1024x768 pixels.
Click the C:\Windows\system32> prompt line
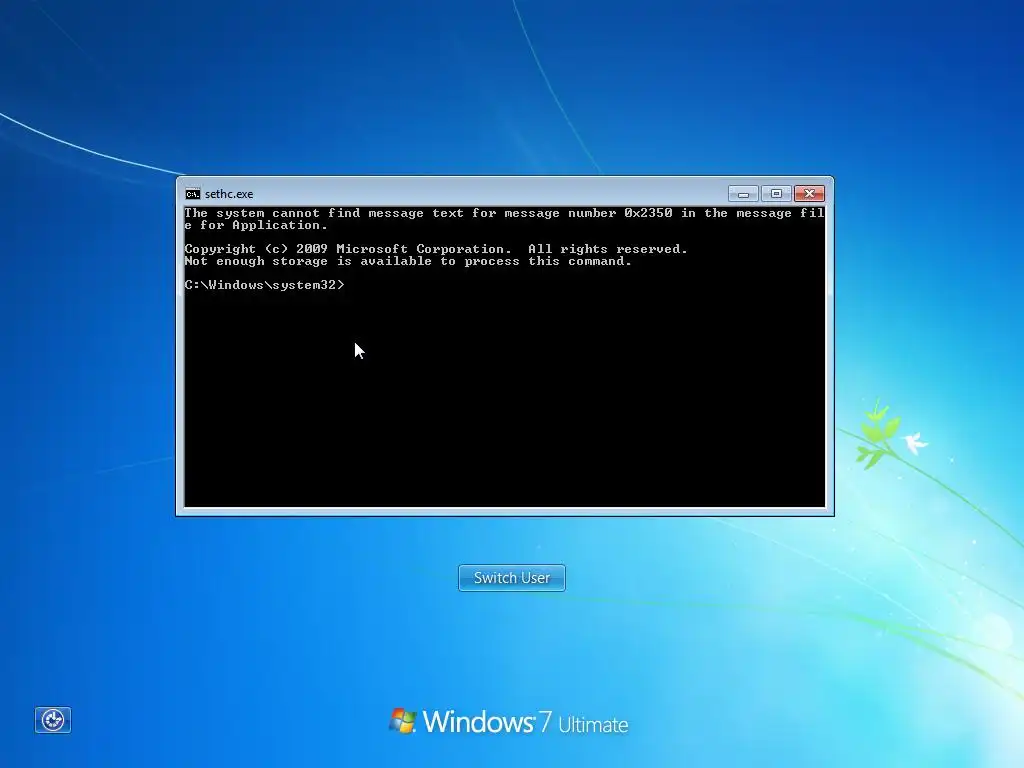coord(264,285)
